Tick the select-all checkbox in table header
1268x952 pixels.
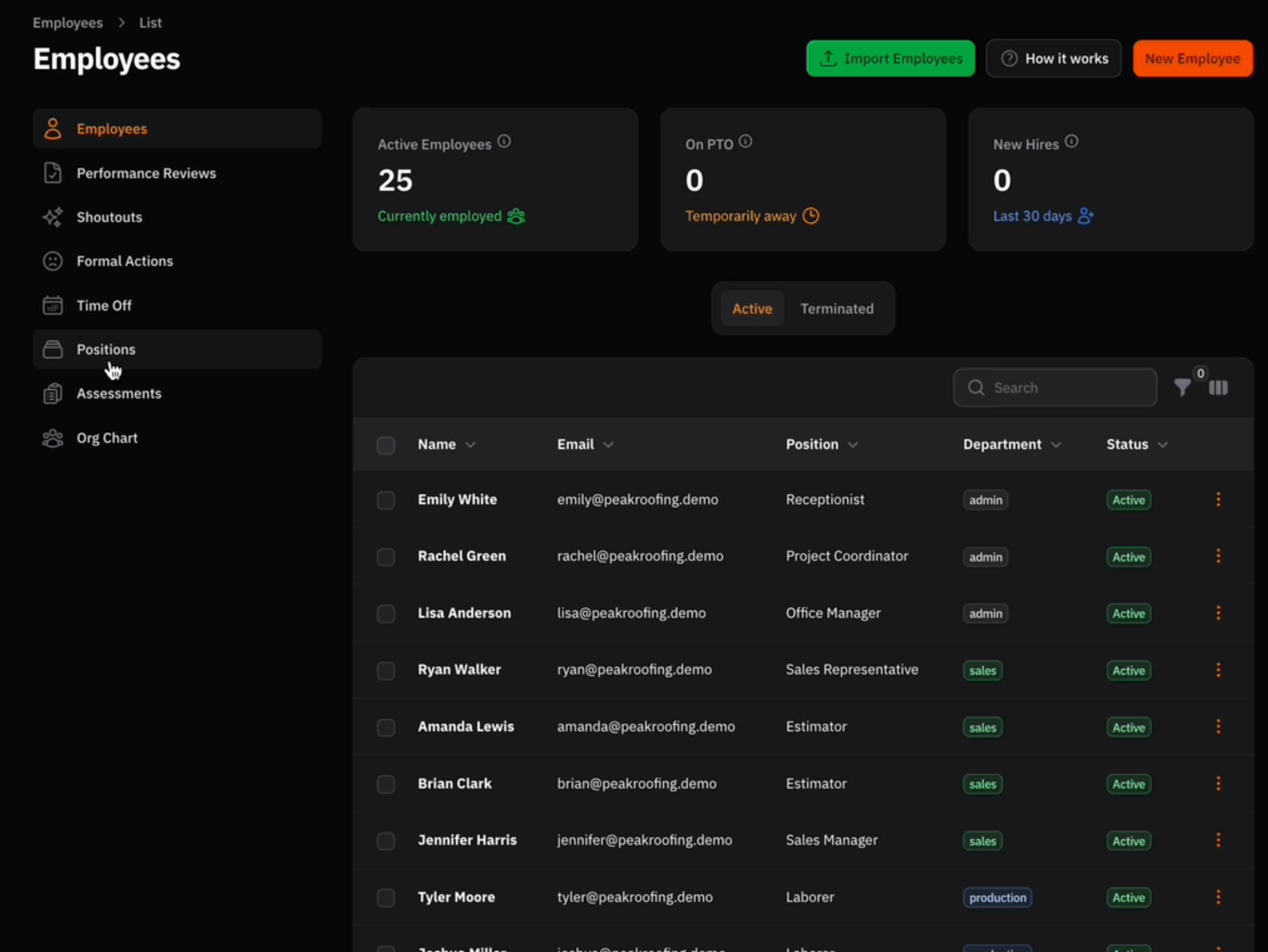386,445
